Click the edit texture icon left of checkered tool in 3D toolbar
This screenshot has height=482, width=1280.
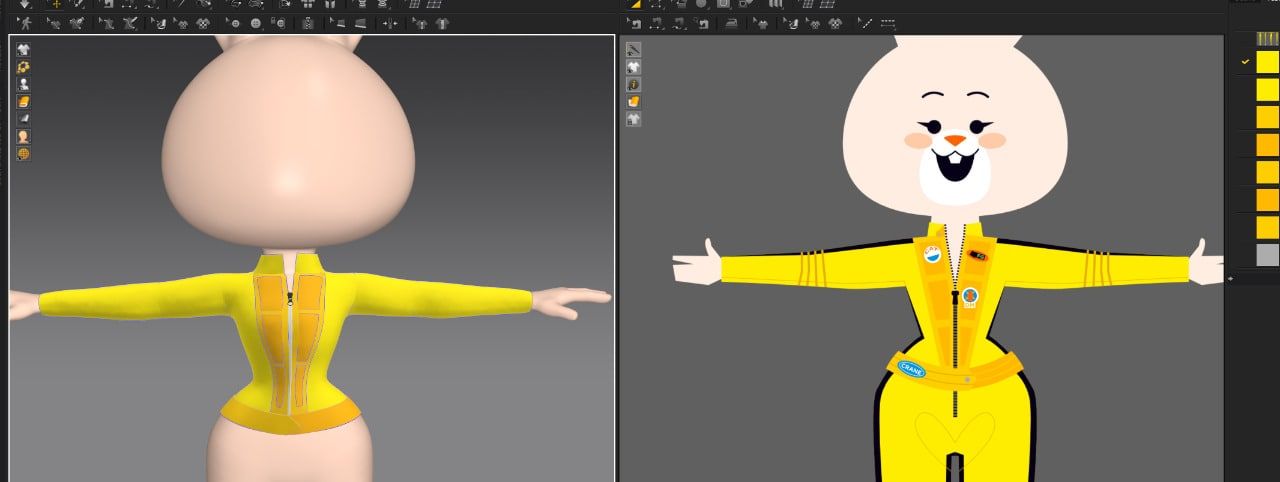(x=182, y=23)
